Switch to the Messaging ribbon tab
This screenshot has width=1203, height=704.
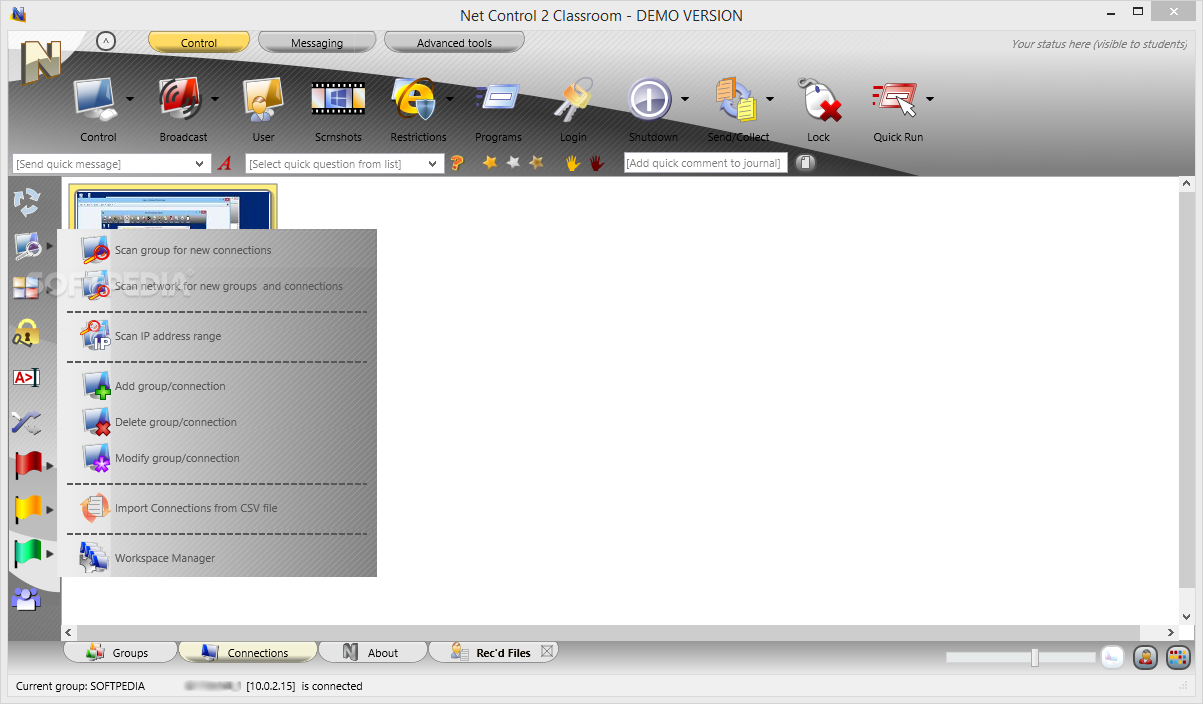(x=317, y=43)
